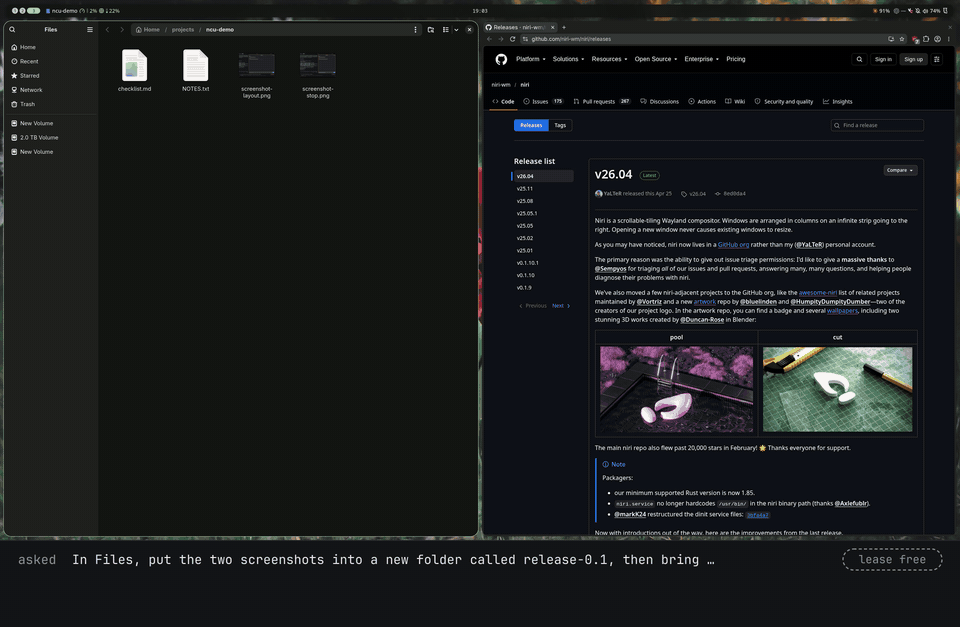Screen dimensions: 960x627
Task: Click Home in the Files path bar
Action: [148, 29]
